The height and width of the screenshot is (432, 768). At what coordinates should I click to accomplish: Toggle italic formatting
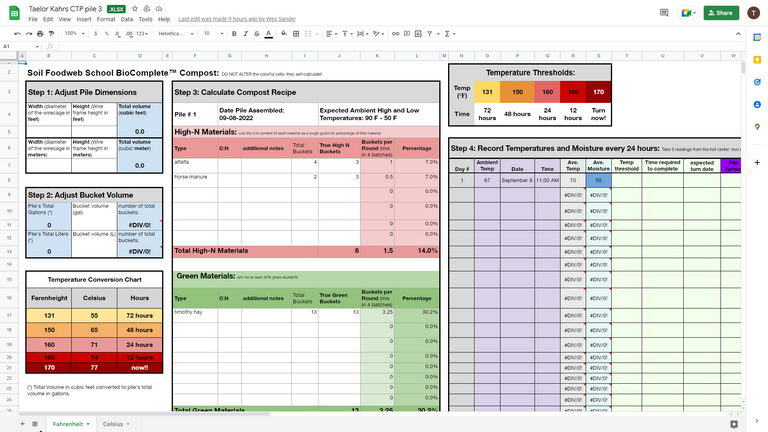pyautogui.click(x=245, y=34)
